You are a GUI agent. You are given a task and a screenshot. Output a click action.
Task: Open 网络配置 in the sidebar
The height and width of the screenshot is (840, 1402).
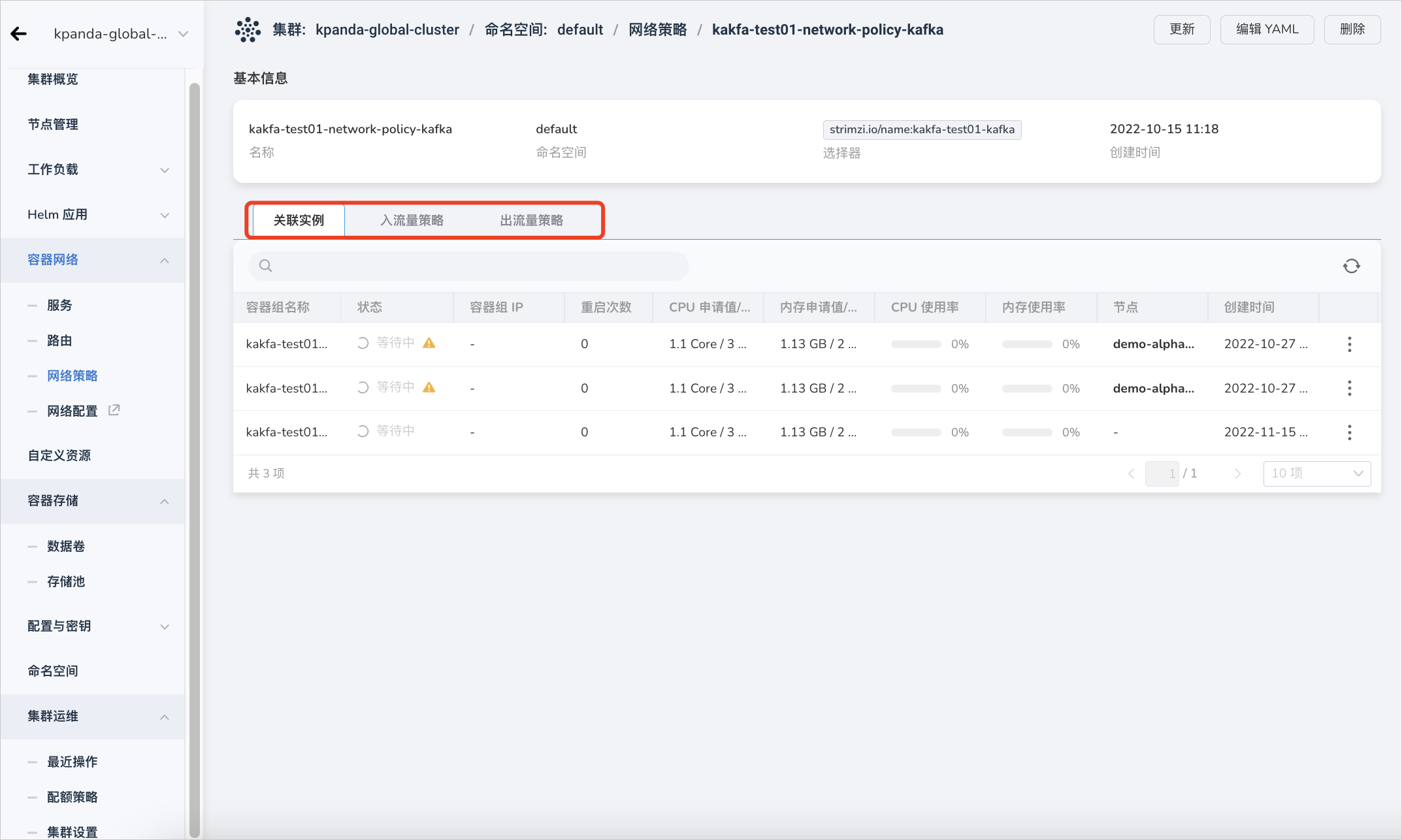(x=72, y=412)
